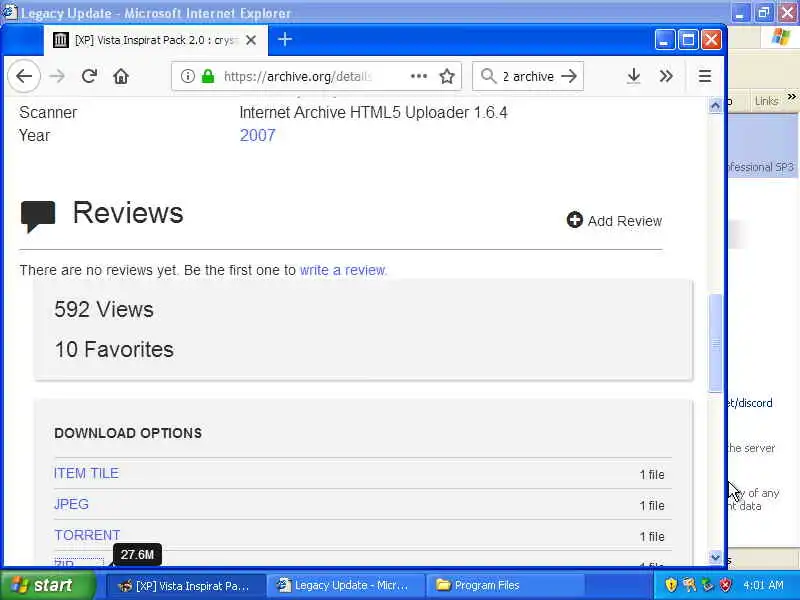Click the '592 Views' text
Viewport: 800px width, 600px height.
pyautogui.click(x=104, y=309)
